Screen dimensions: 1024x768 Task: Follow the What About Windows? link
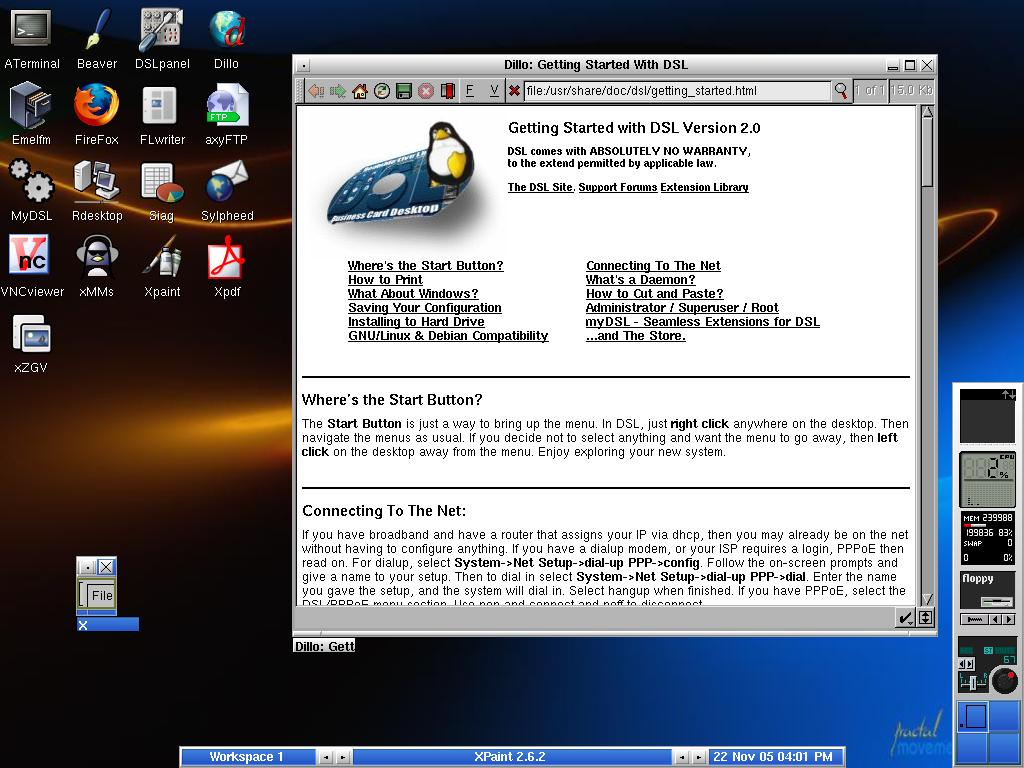click(413, 293)
